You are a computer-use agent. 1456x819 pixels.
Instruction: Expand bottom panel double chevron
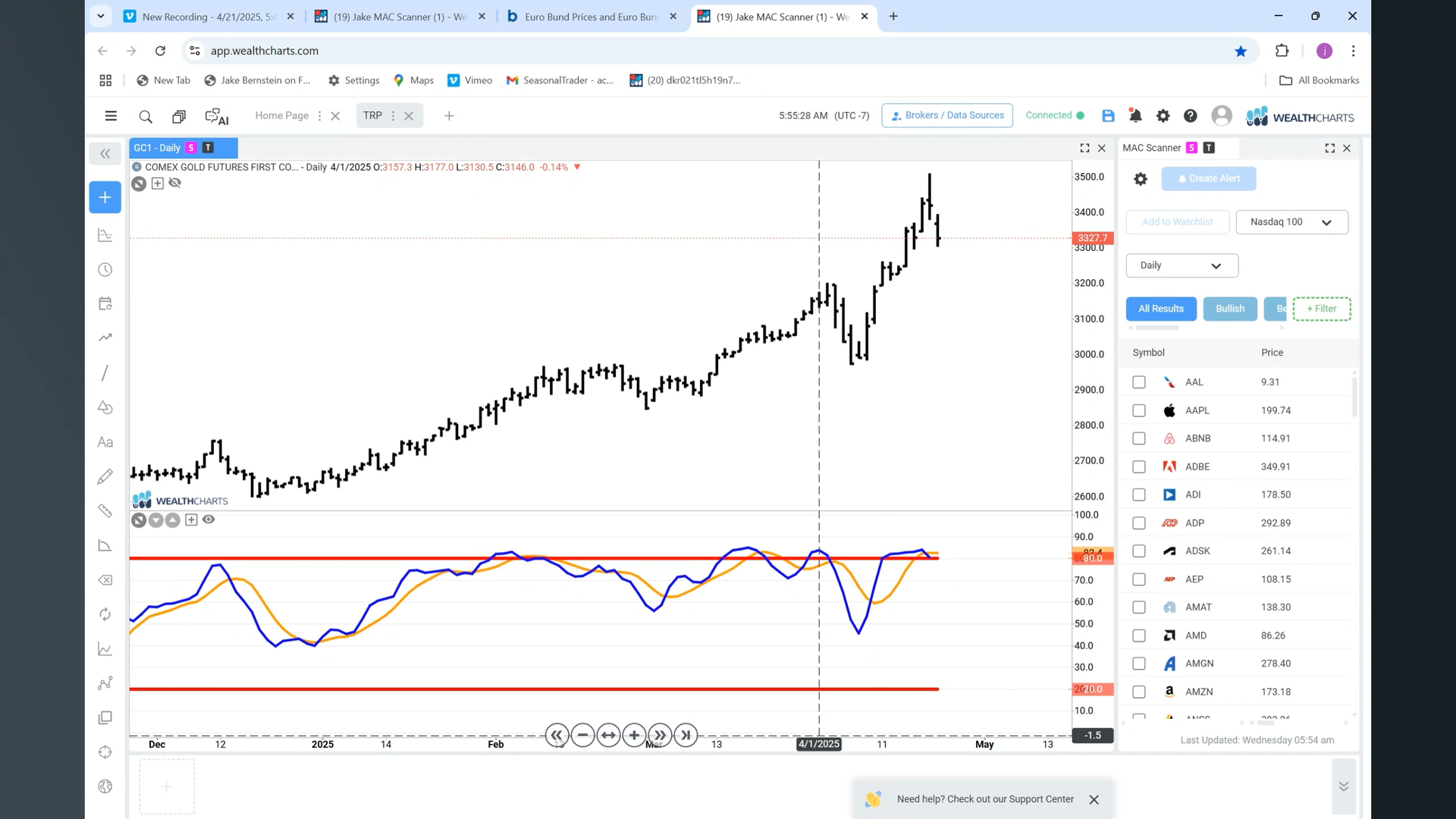click(x=1344, y=786)
